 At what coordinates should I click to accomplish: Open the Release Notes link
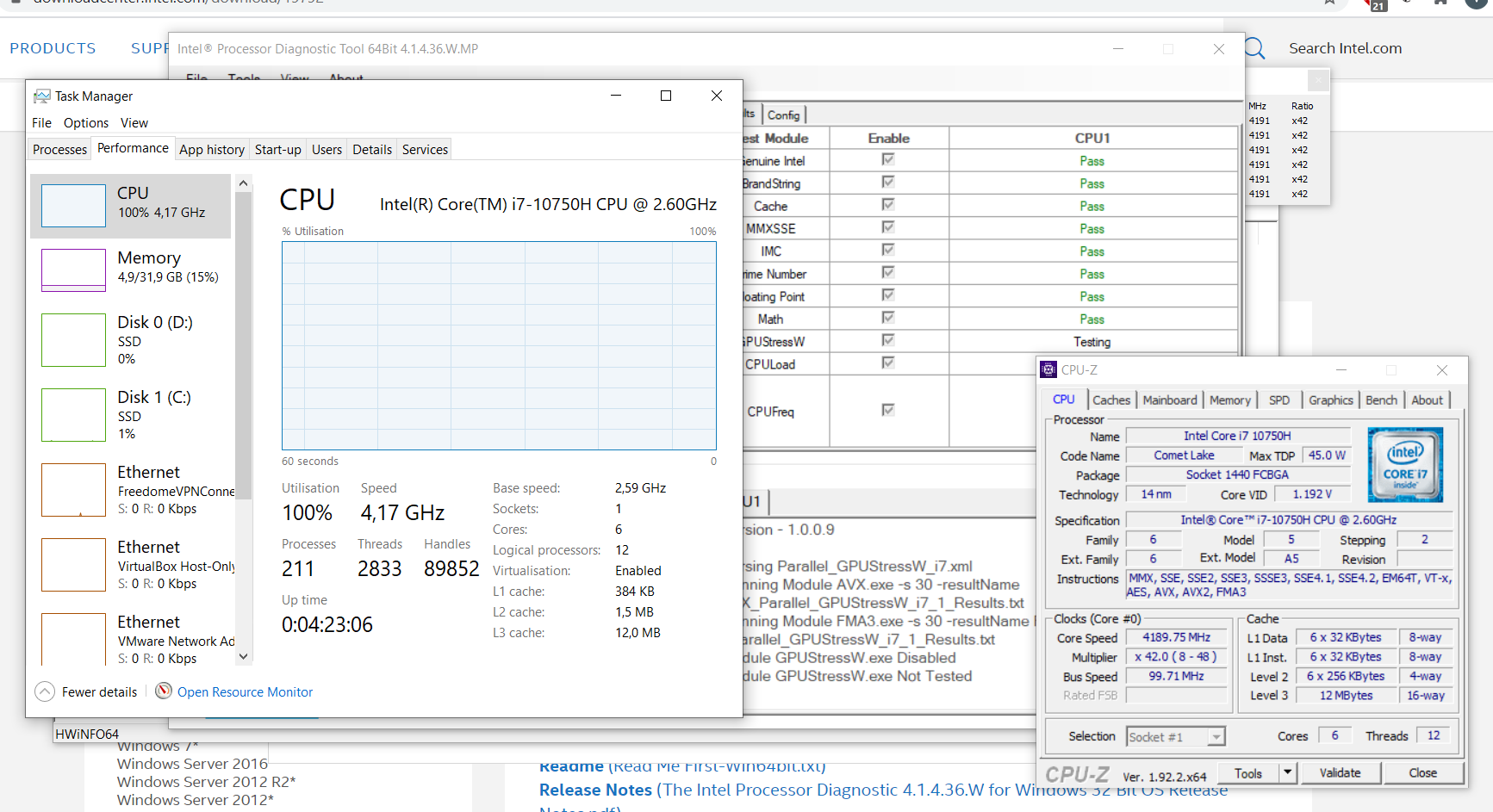click(594, 790)
